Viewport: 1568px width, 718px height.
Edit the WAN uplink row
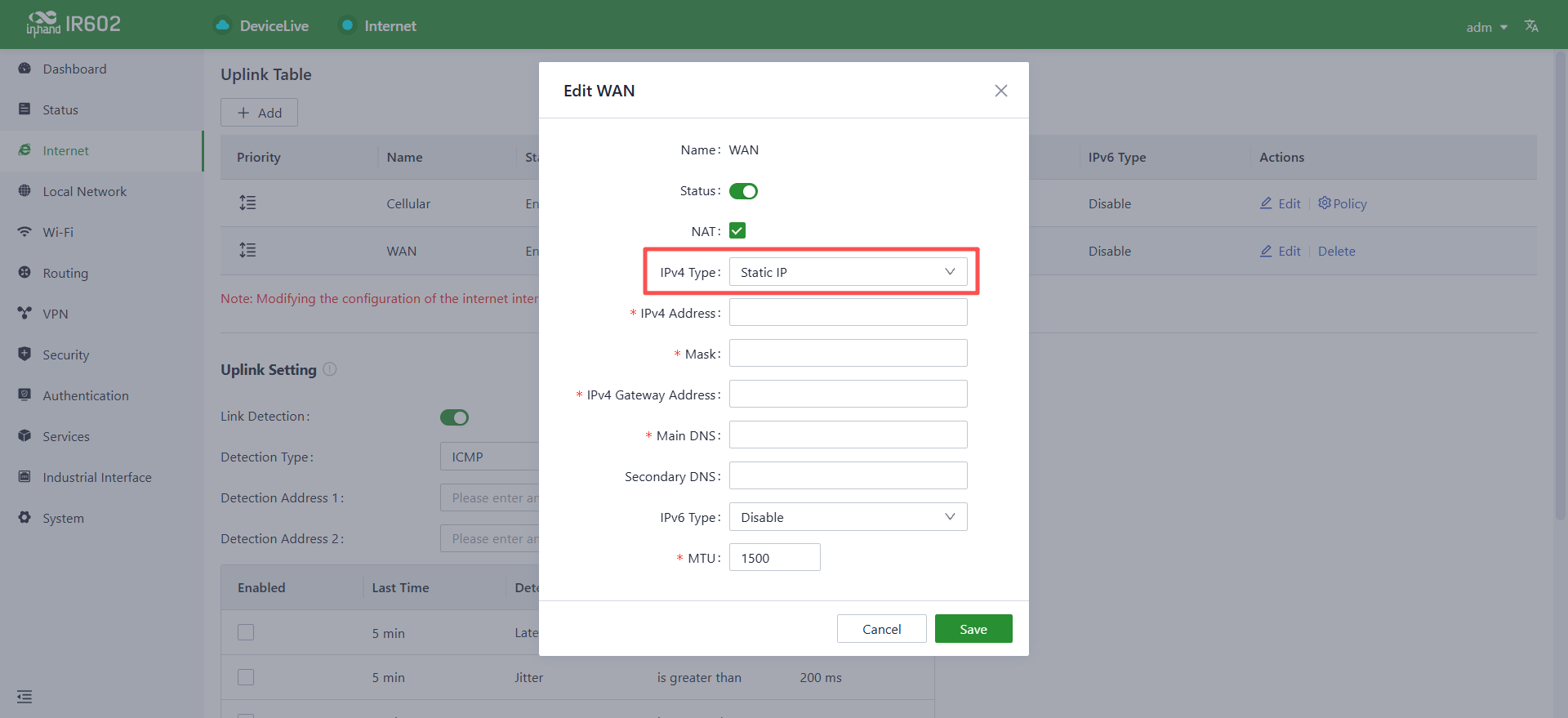pos(1281,251)
